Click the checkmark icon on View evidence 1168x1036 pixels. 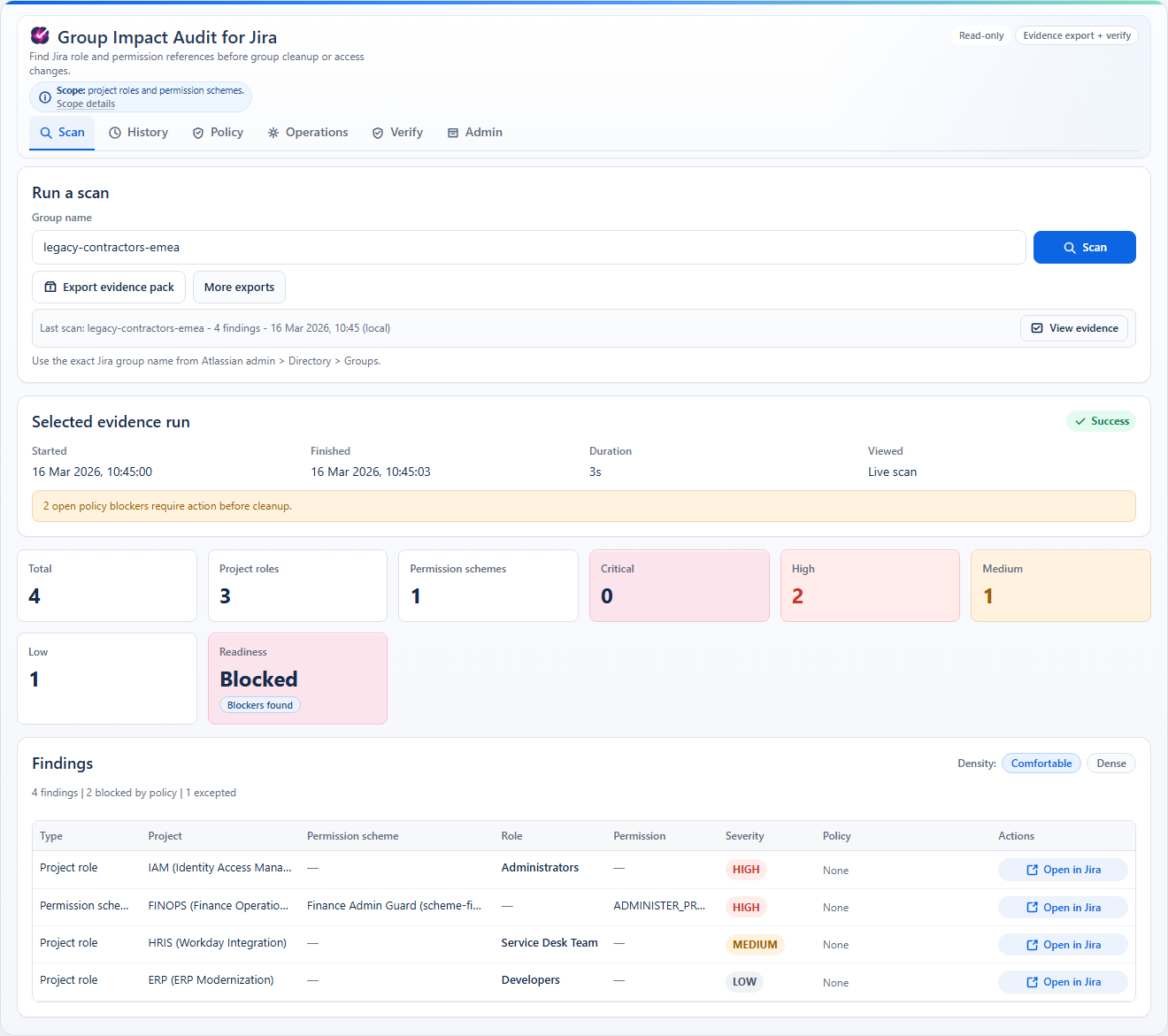pyautogui.click(x=1037, y=327)
